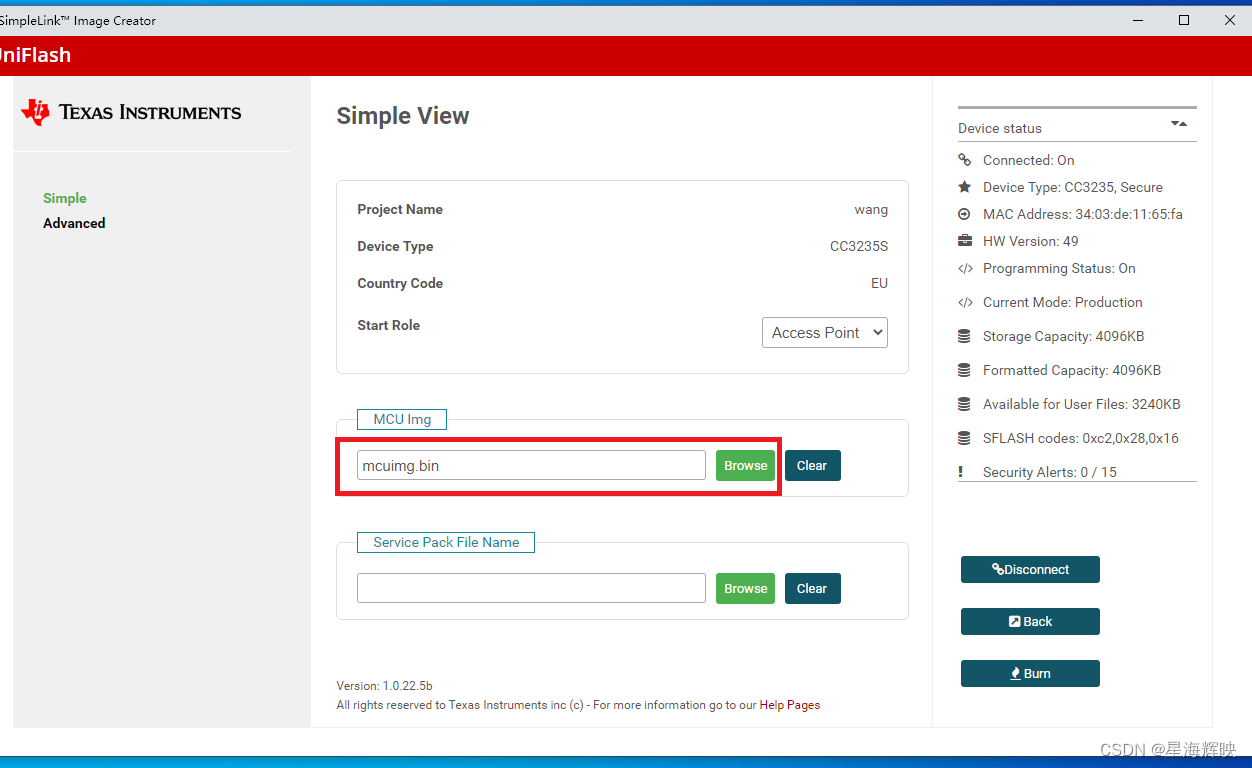
Task: Click the Security Alerts: 0 / 15 text
Action: [x=1050, y=472]
